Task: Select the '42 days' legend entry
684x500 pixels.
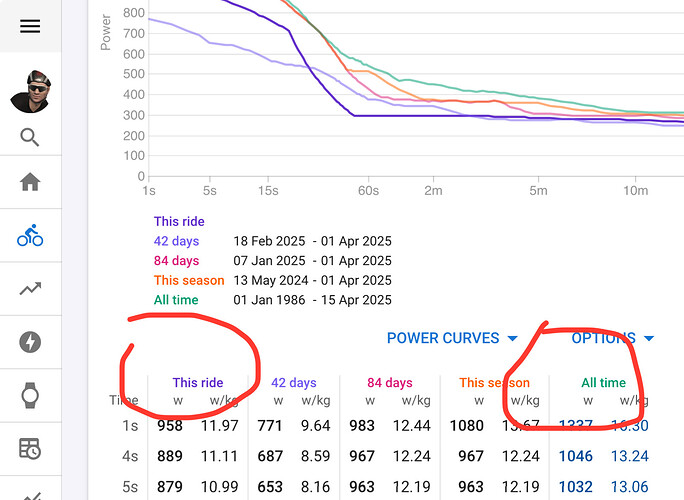Action: click(x=176, y=241)
